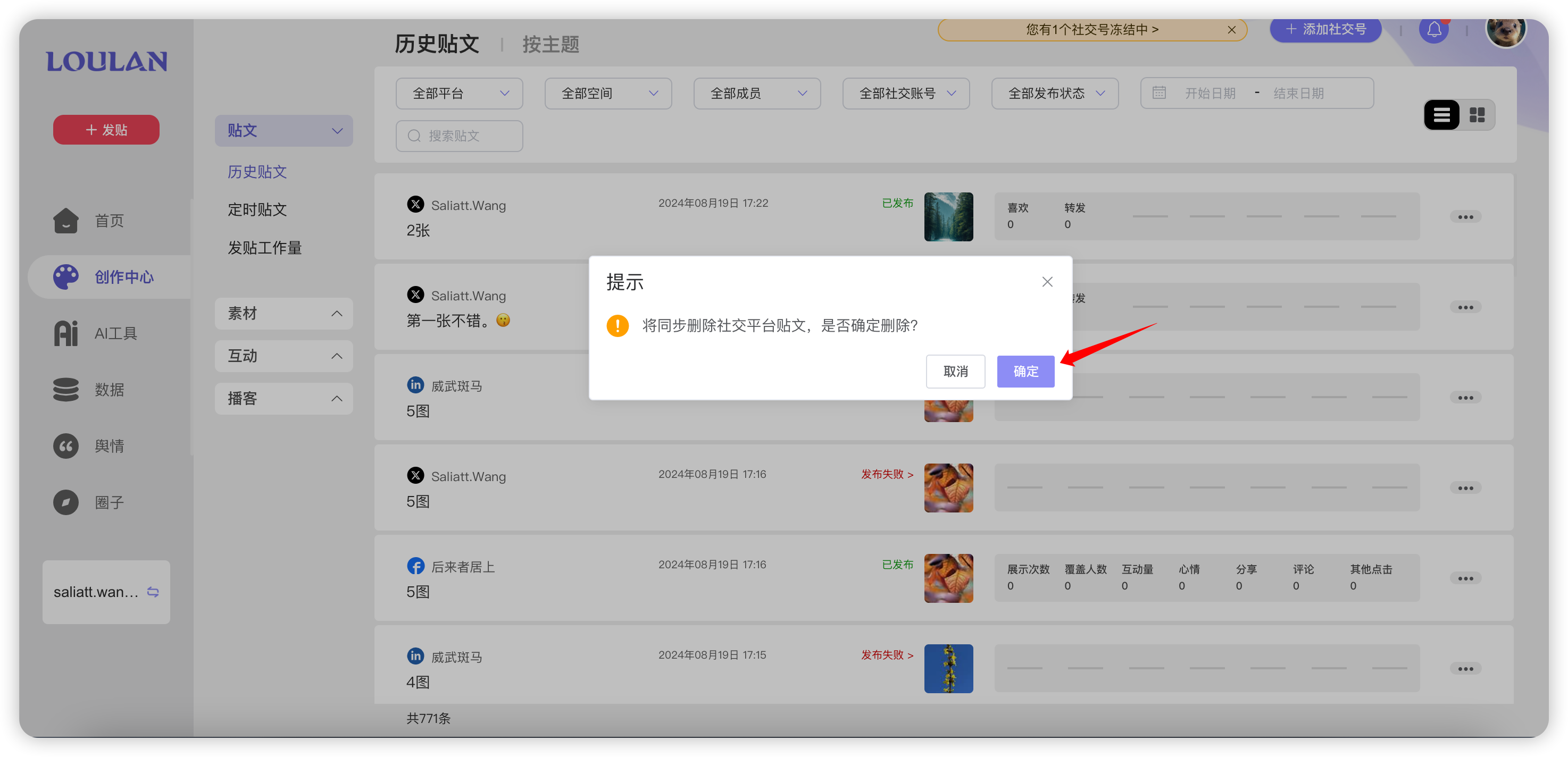The image size is (1568, 757).
Task: Click the 开始日期 date field
Action: pos(1210,93)
